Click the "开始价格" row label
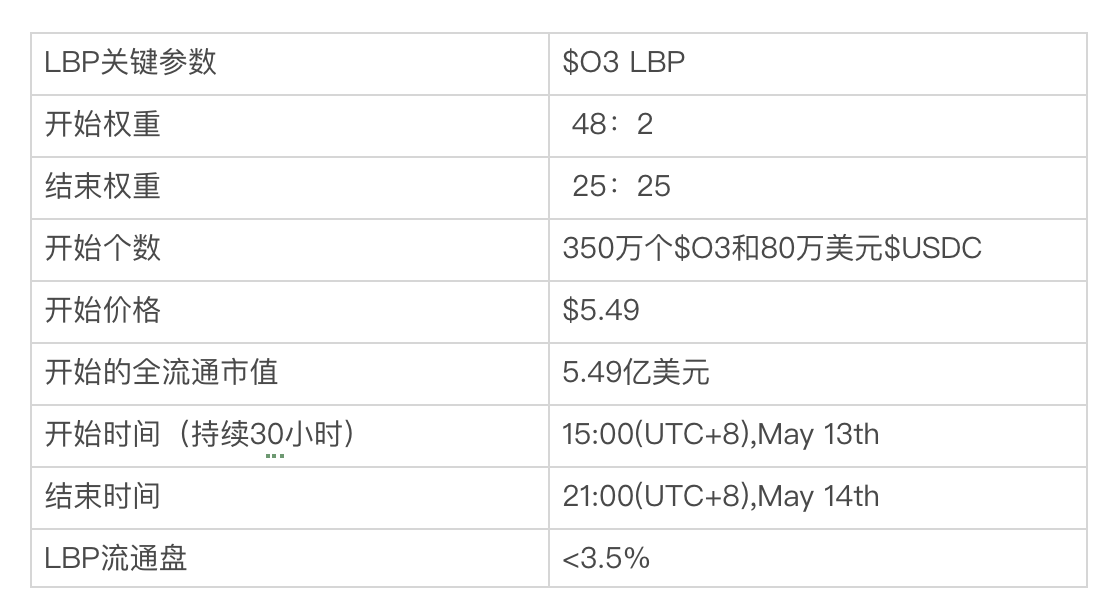 pyautogui.click(x=102, y=310)
